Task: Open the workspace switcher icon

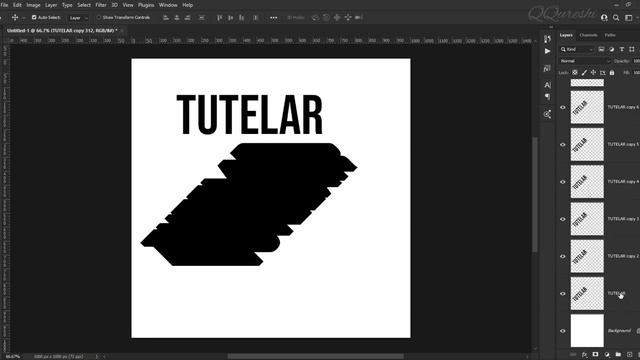Action: (629, 18)
